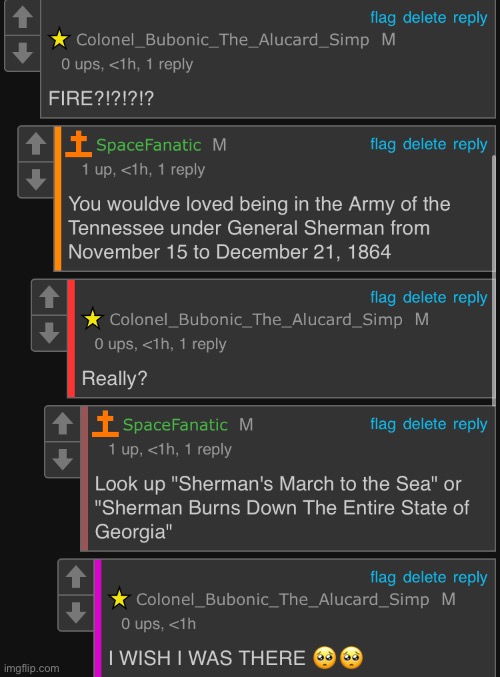Upvote the "FIRE?!?!?!?" comment

coord(22,17)
